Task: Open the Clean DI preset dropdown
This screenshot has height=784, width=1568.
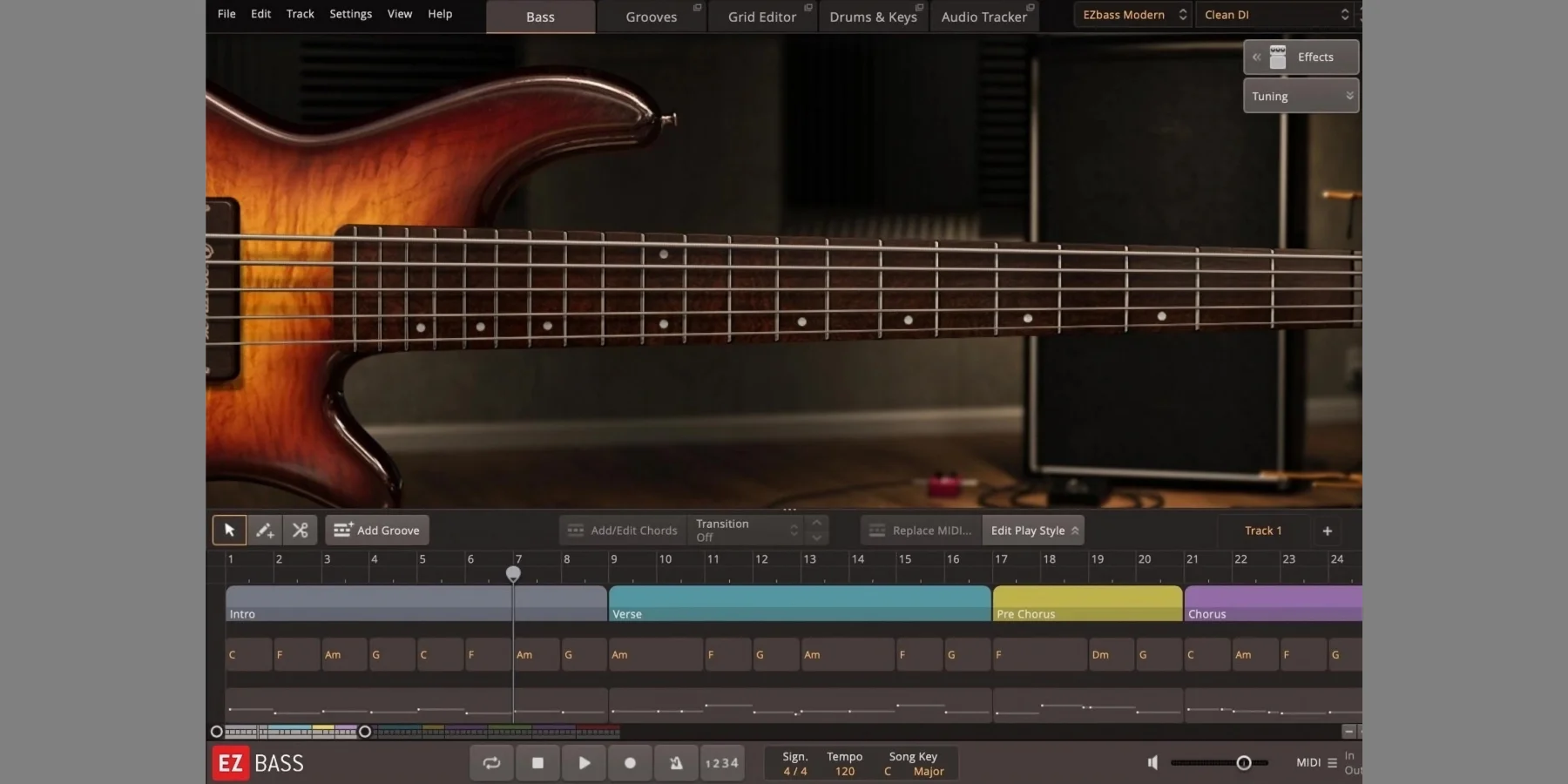Action: [x=1275, y=15]
